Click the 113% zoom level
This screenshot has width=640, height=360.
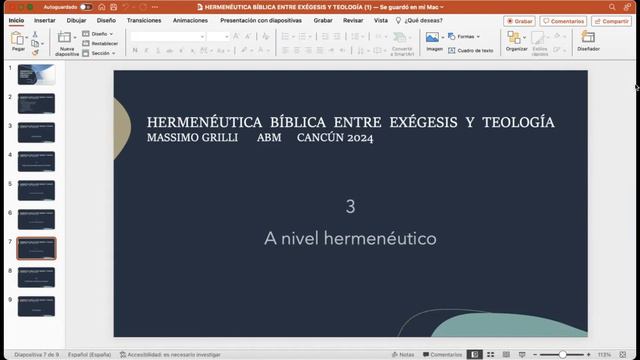(604, 355)
